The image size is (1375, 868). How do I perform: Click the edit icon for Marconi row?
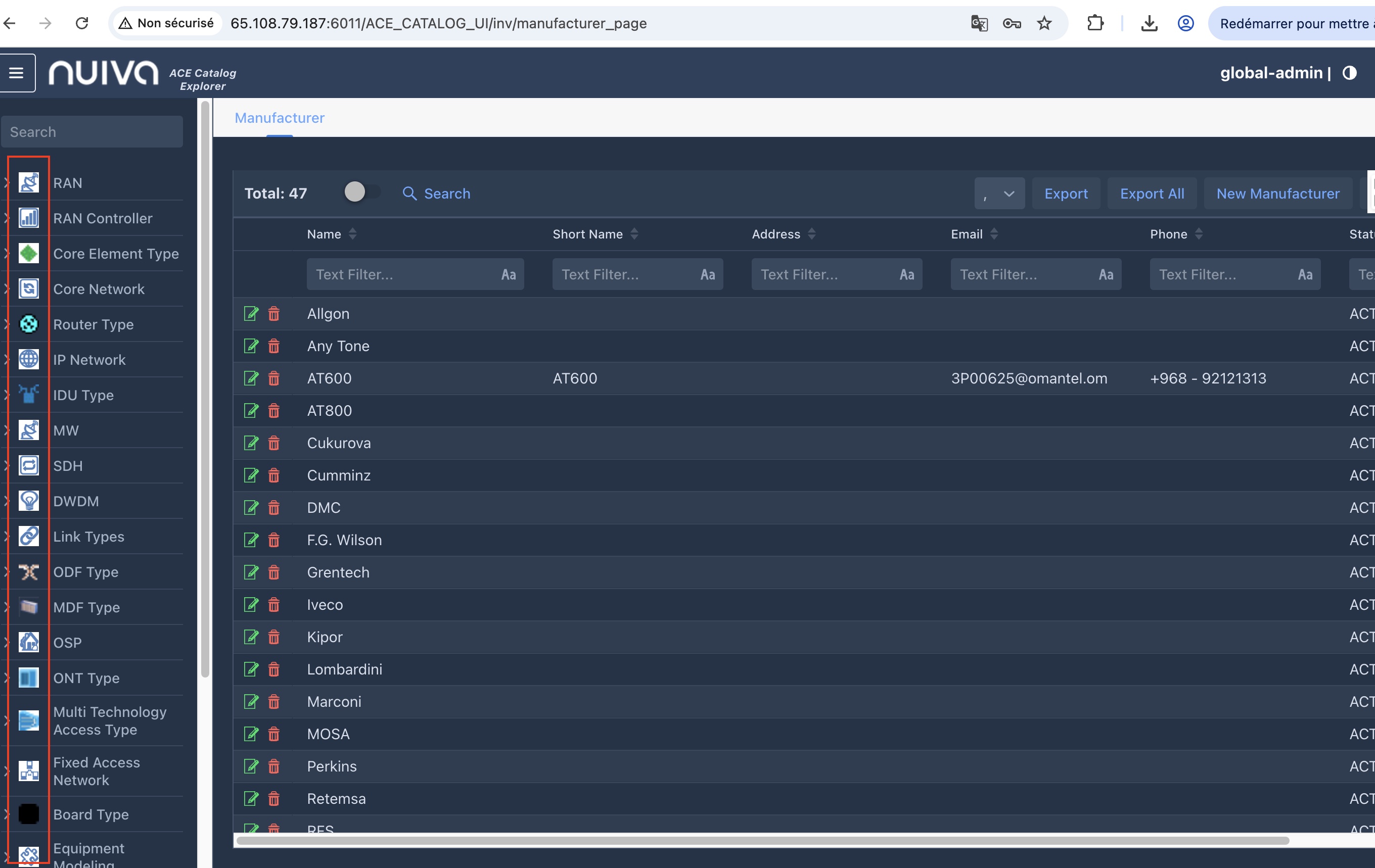coord(251,701)
